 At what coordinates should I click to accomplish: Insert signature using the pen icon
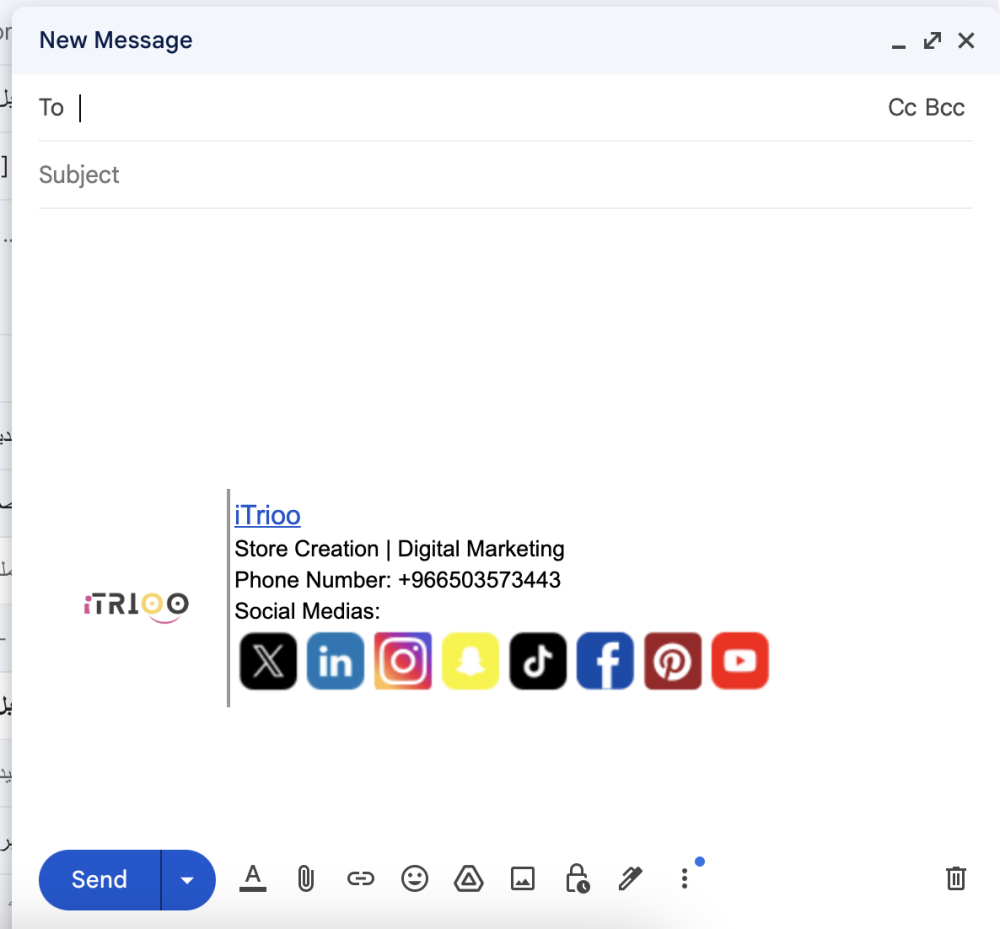point(631,879)
